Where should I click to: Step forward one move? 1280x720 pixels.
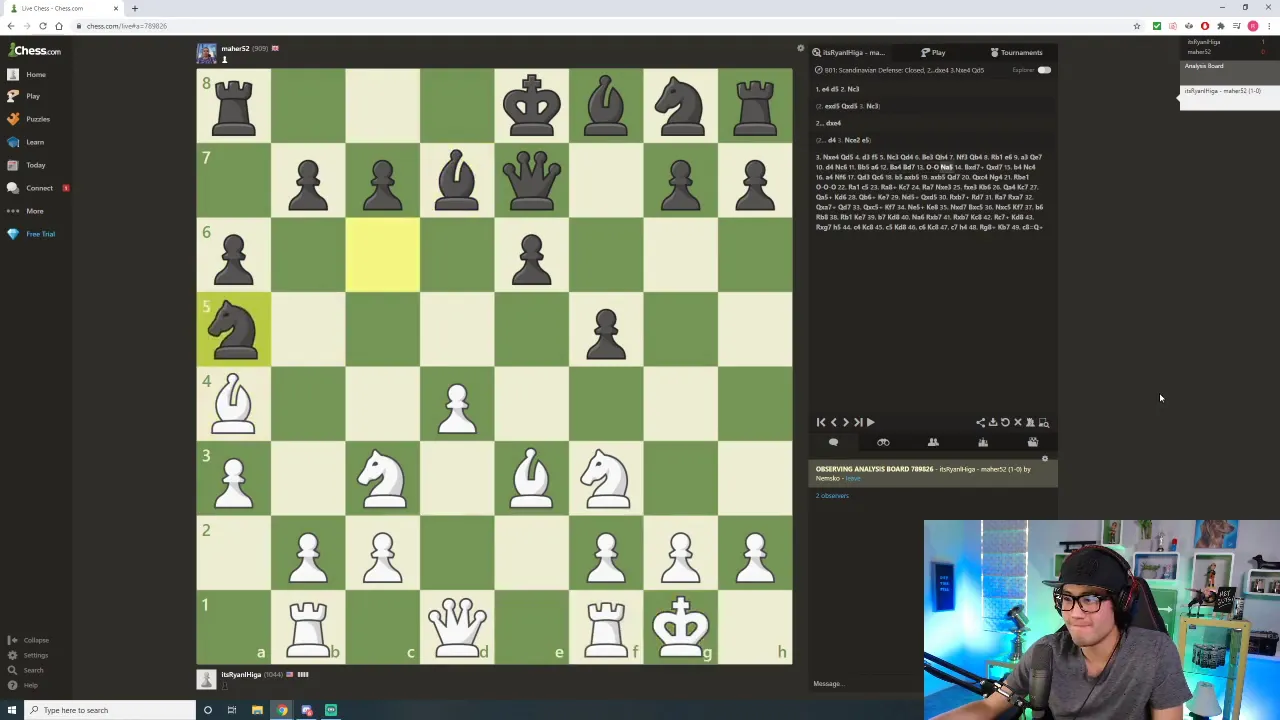point(845,423)
